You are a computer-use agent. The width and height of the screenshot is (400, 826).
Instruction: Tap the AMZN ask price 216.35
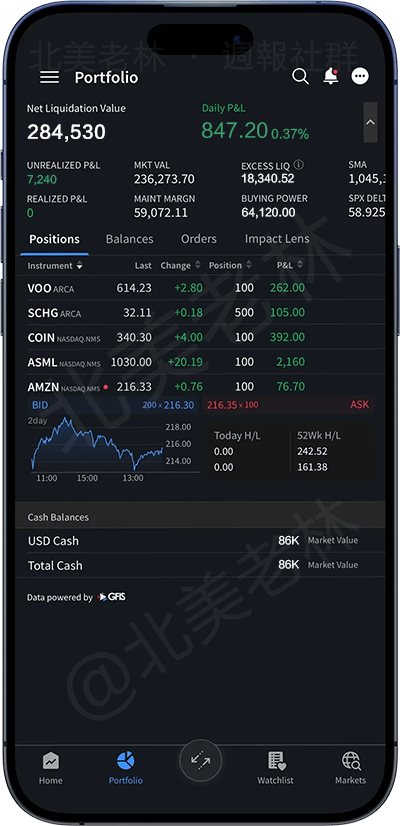click(221, 405)
